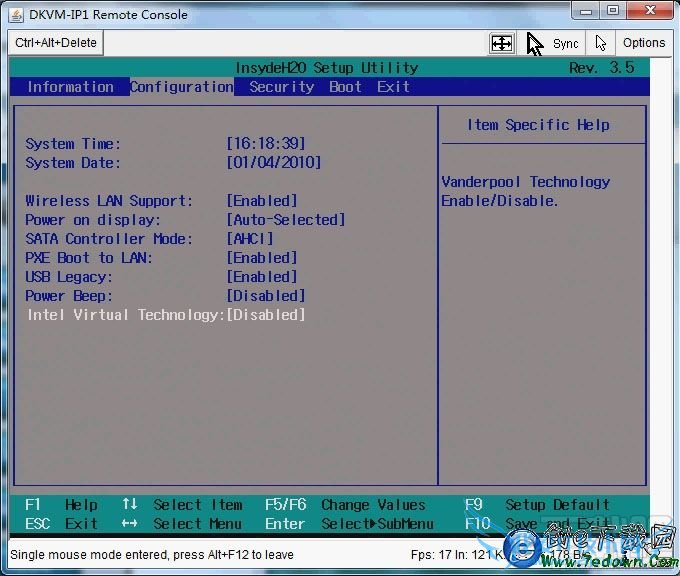
Task: Click the Rev. 3.5 version text
Action: coord(602,67)
